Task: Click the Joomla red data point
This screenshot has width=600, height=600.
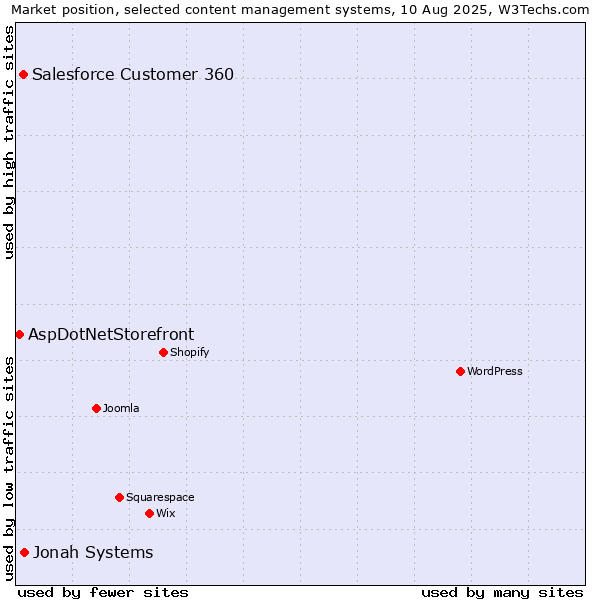Action: point(96,408)
